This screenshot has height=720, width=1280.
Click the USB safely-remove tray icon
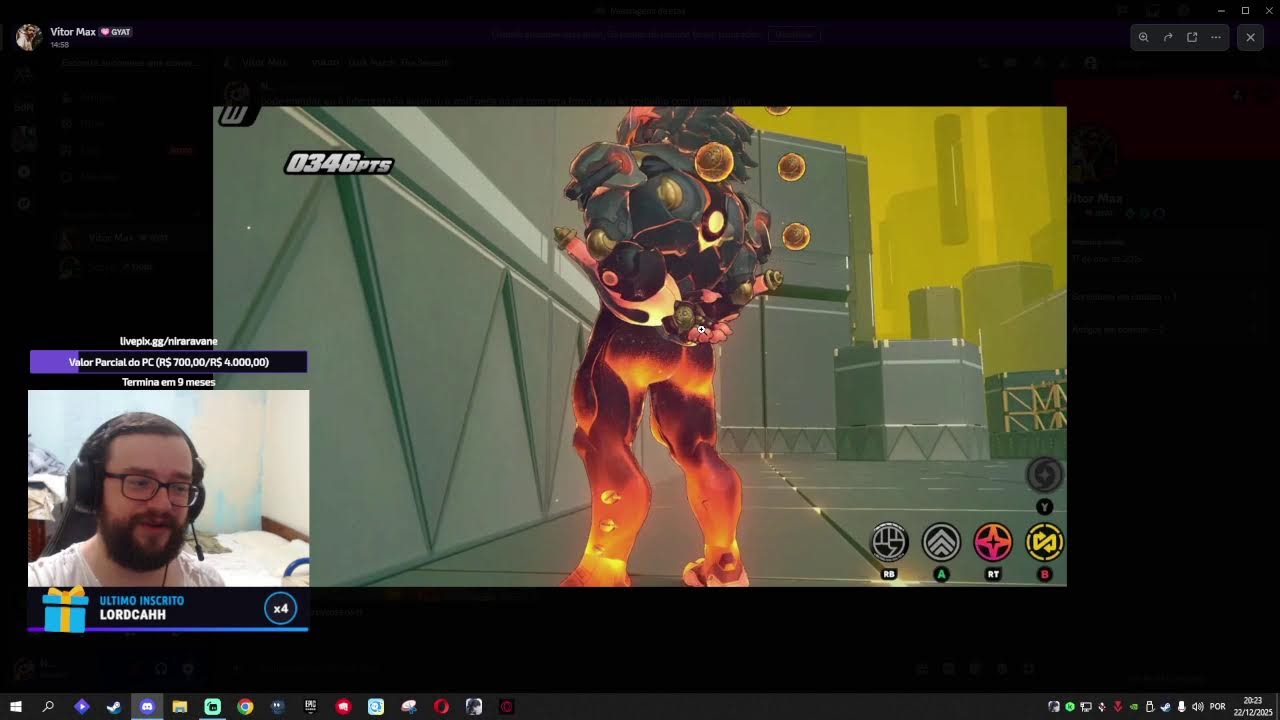tap(1150, 707)
